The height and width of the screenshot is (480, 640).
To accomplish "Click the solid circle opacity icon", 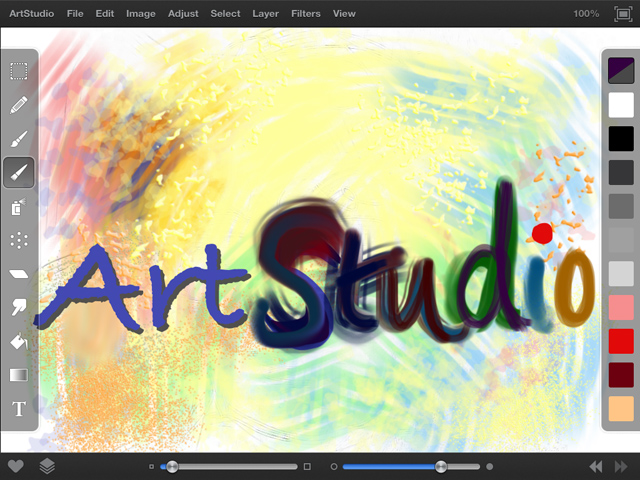I will pyautogui.click(x=490, y=467).
